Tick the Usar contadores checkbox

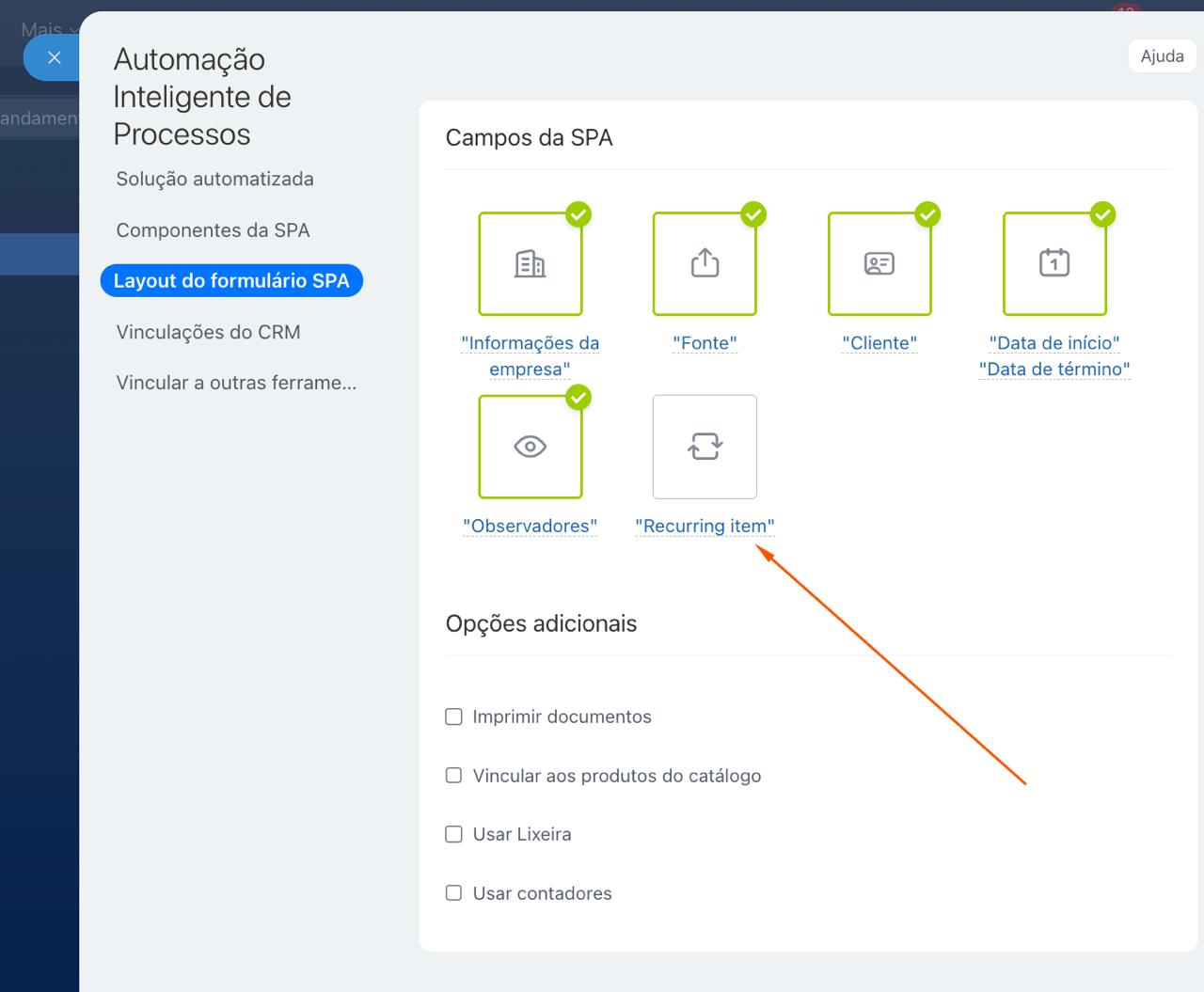[453, 893]
